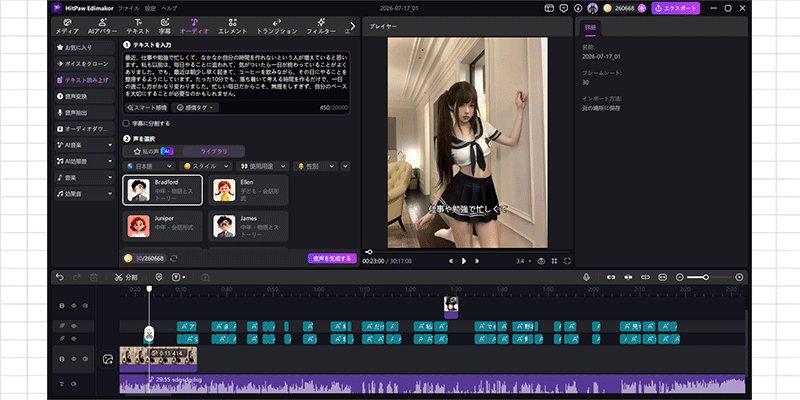Click the grid view icon in player controls
Image resolution: width=800 pixels, height=400 pixels.
[x=554, y=261]
